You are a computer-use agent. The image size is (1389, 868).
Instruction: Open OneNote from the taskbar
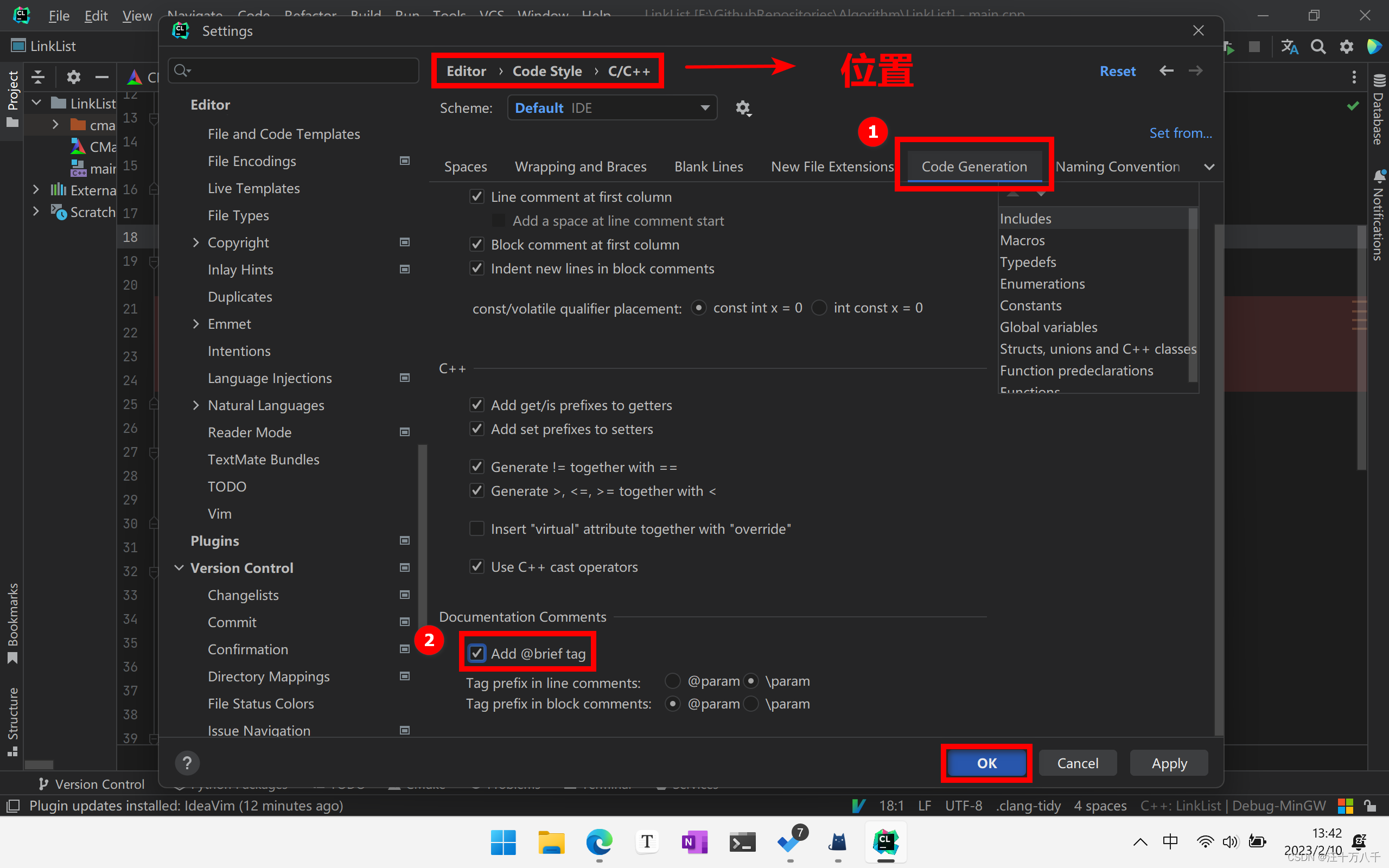694,842
